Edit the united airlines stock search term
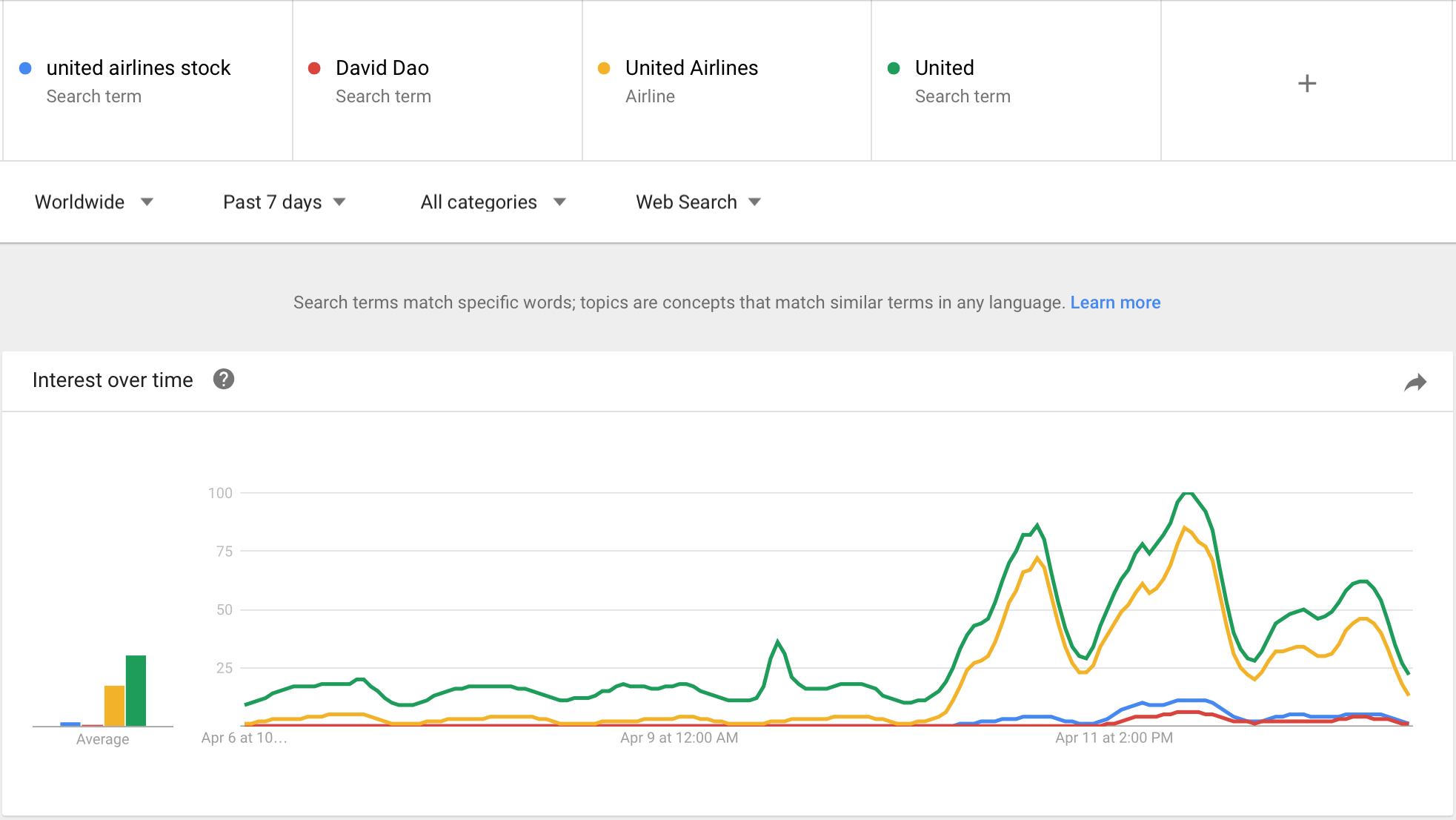This screenshot has width=1456, height=820. pyautogui.click(x=147, y=81)
